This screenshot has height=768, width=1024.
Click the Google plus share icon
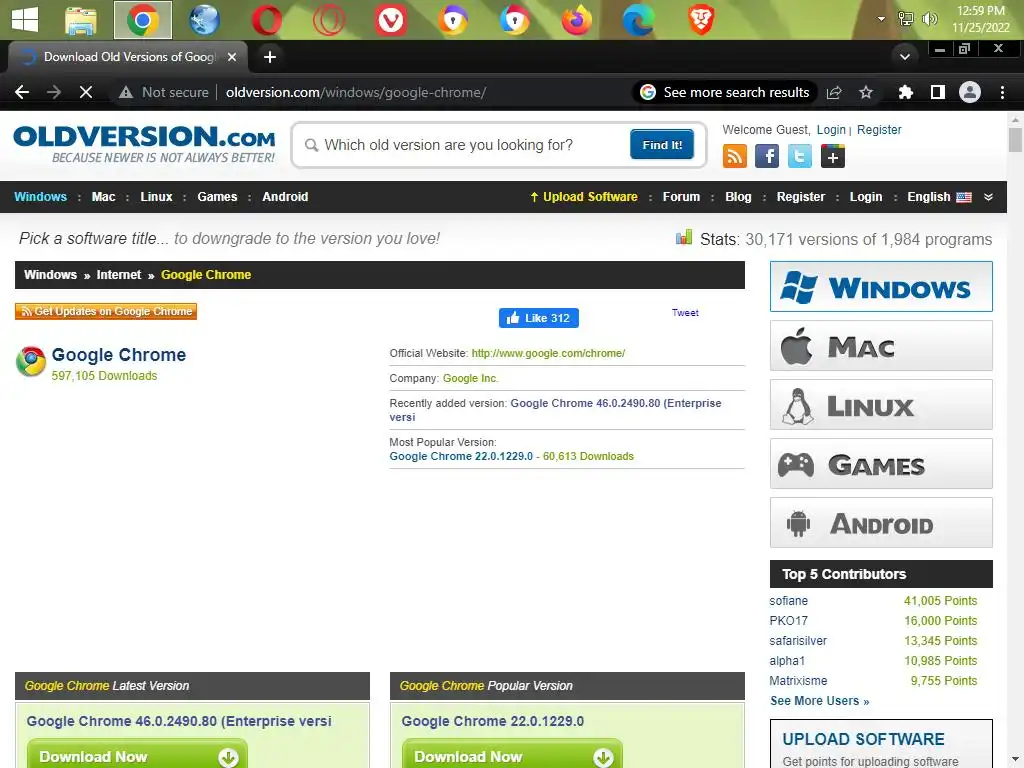[833, 157]
